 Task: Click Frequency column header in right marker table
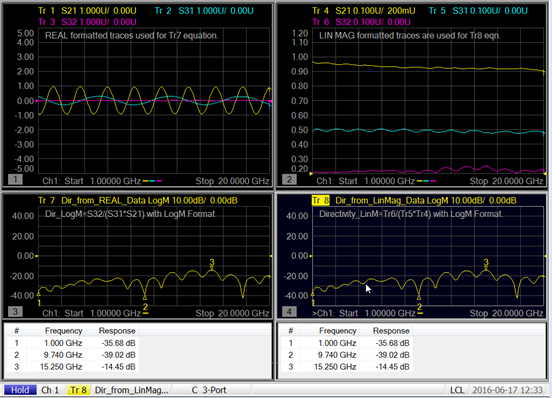click(x=337, y=331)
